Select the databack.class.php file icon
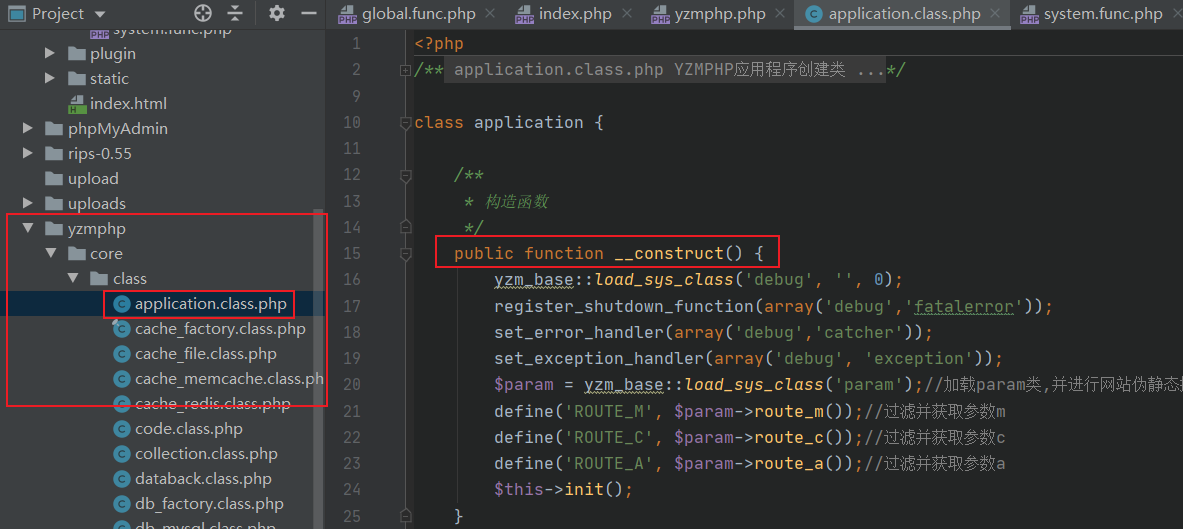This screenshot has width=1183, height=529. click(121, 478)
